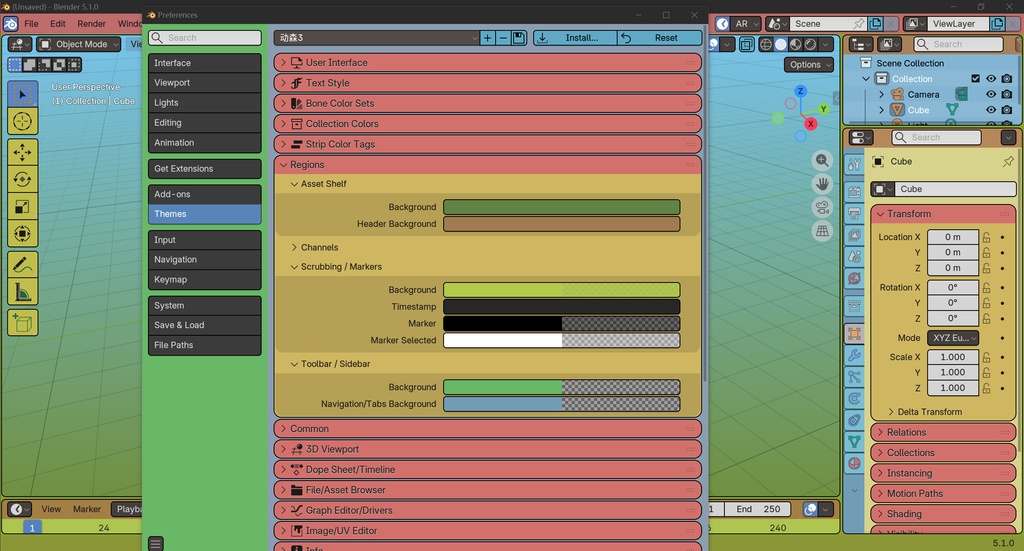Viewport: 1024px width, 551px height.
Task: Click the pan hand viewport gizmo
Action: pyautogui.click(x=822, y=184)
